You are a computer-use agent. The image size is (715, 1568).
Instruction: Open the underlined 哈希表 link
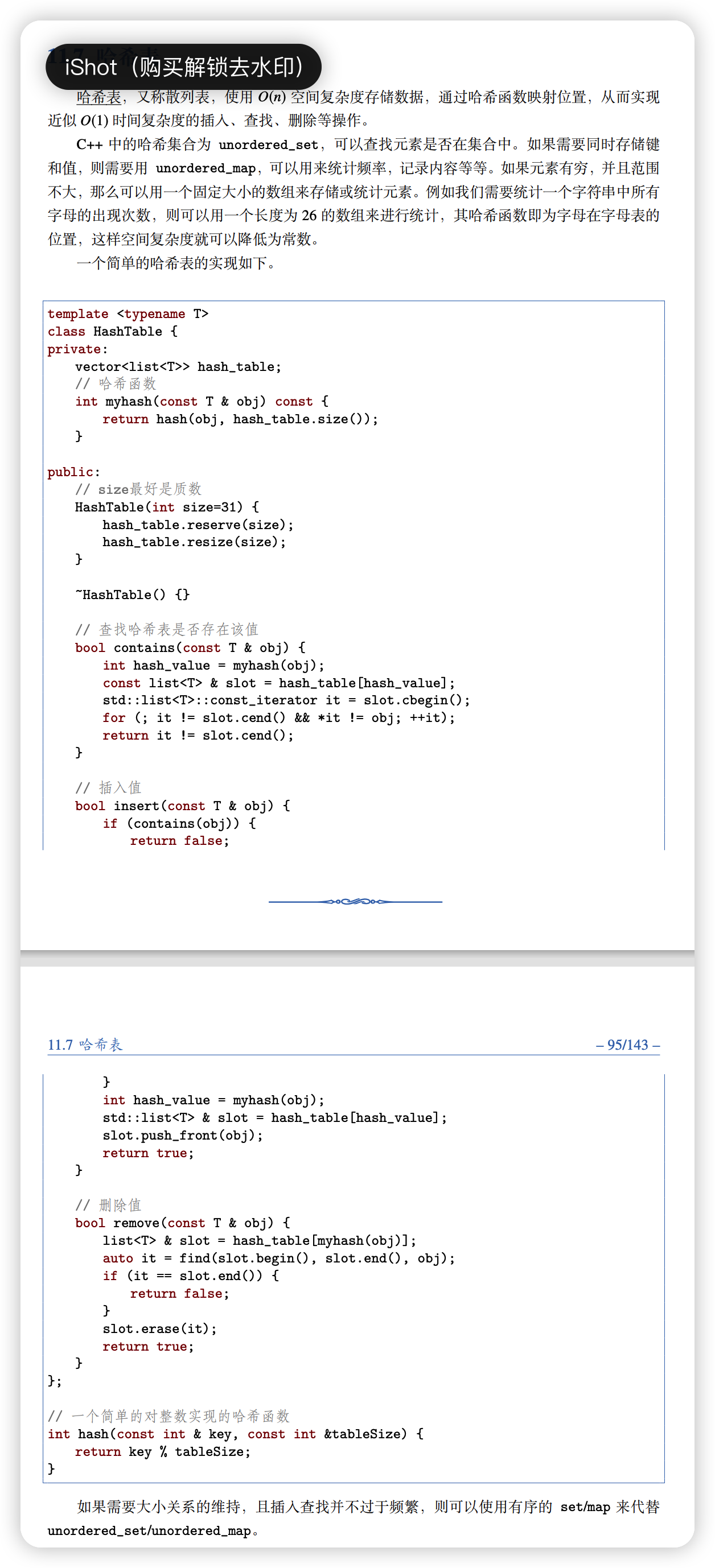[x=98, y=97]
